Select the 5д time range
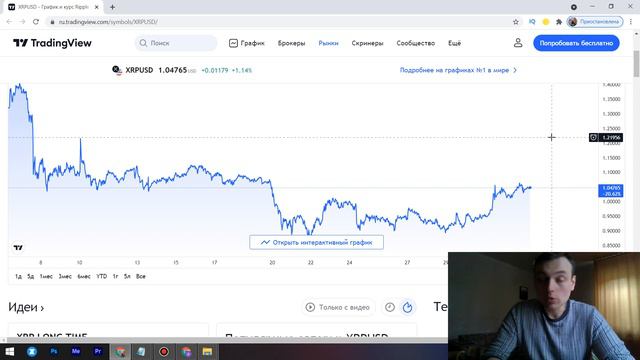Screen dimensions: 640x360 31,276
